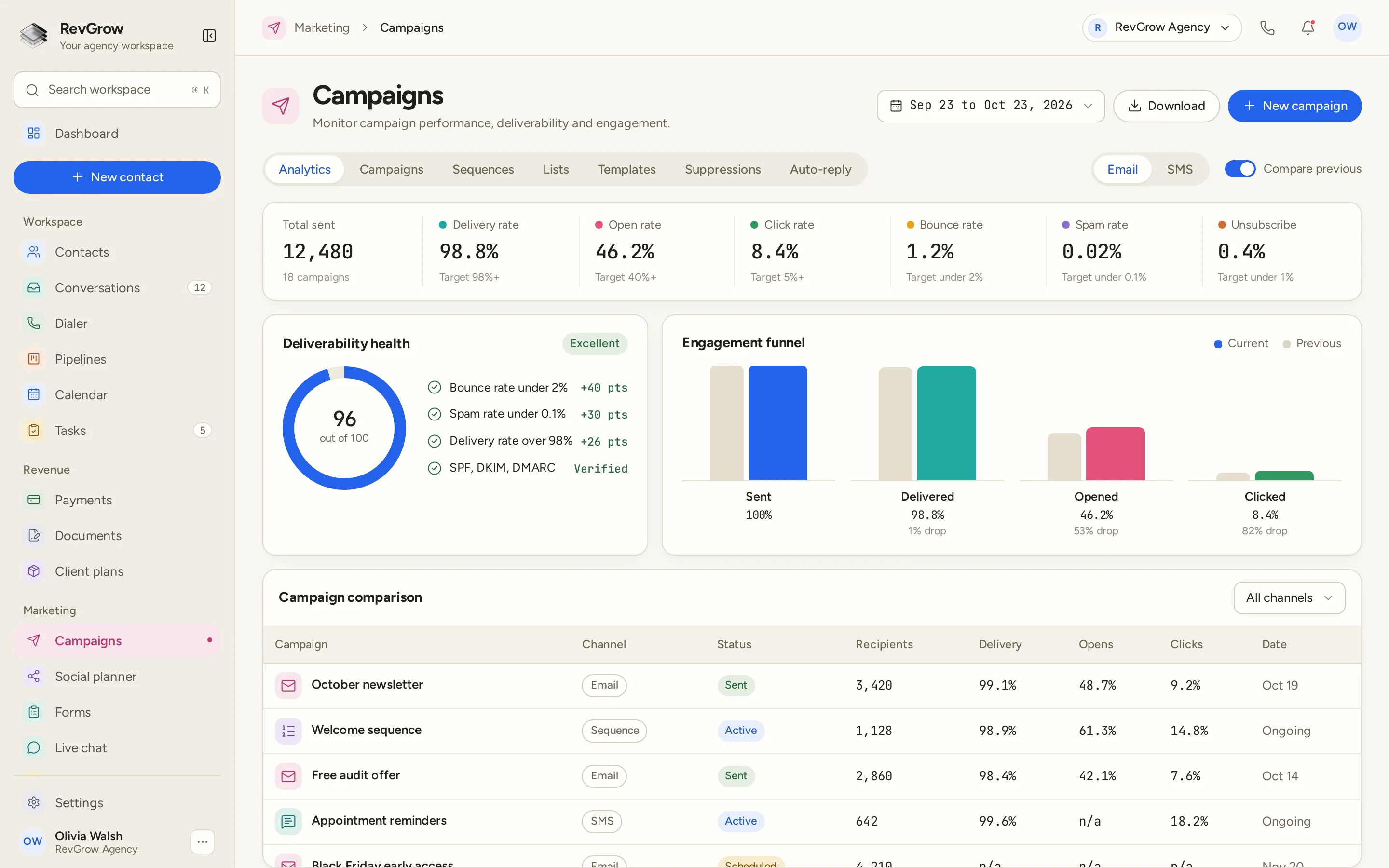The height and width of the screenshot is (868, 1389).
Task: Toggle Compare previous switch
Action: pyautogui.click(x=1240, y=169)
